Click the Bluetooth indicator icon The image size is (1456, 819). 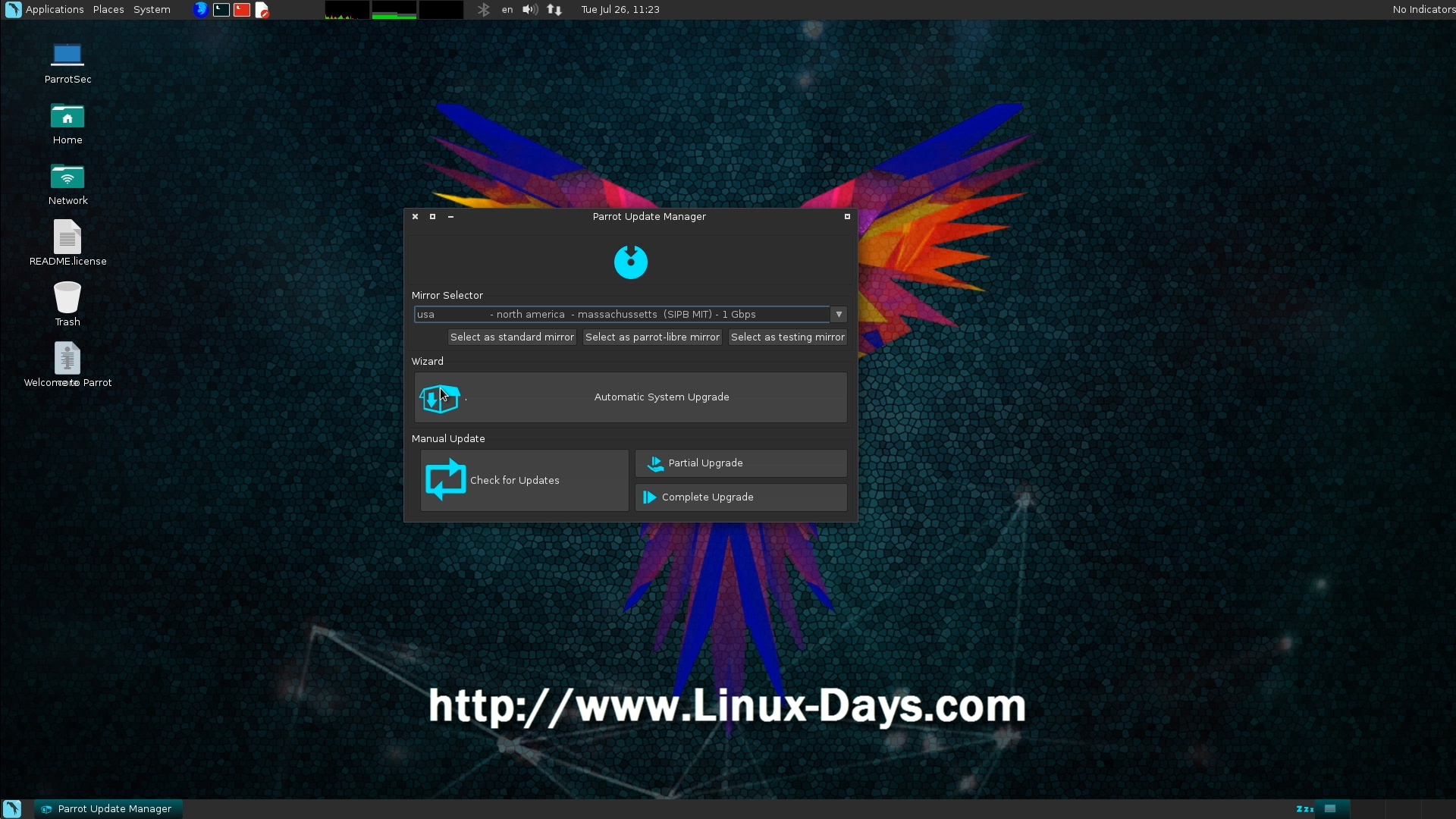point(484,10)
